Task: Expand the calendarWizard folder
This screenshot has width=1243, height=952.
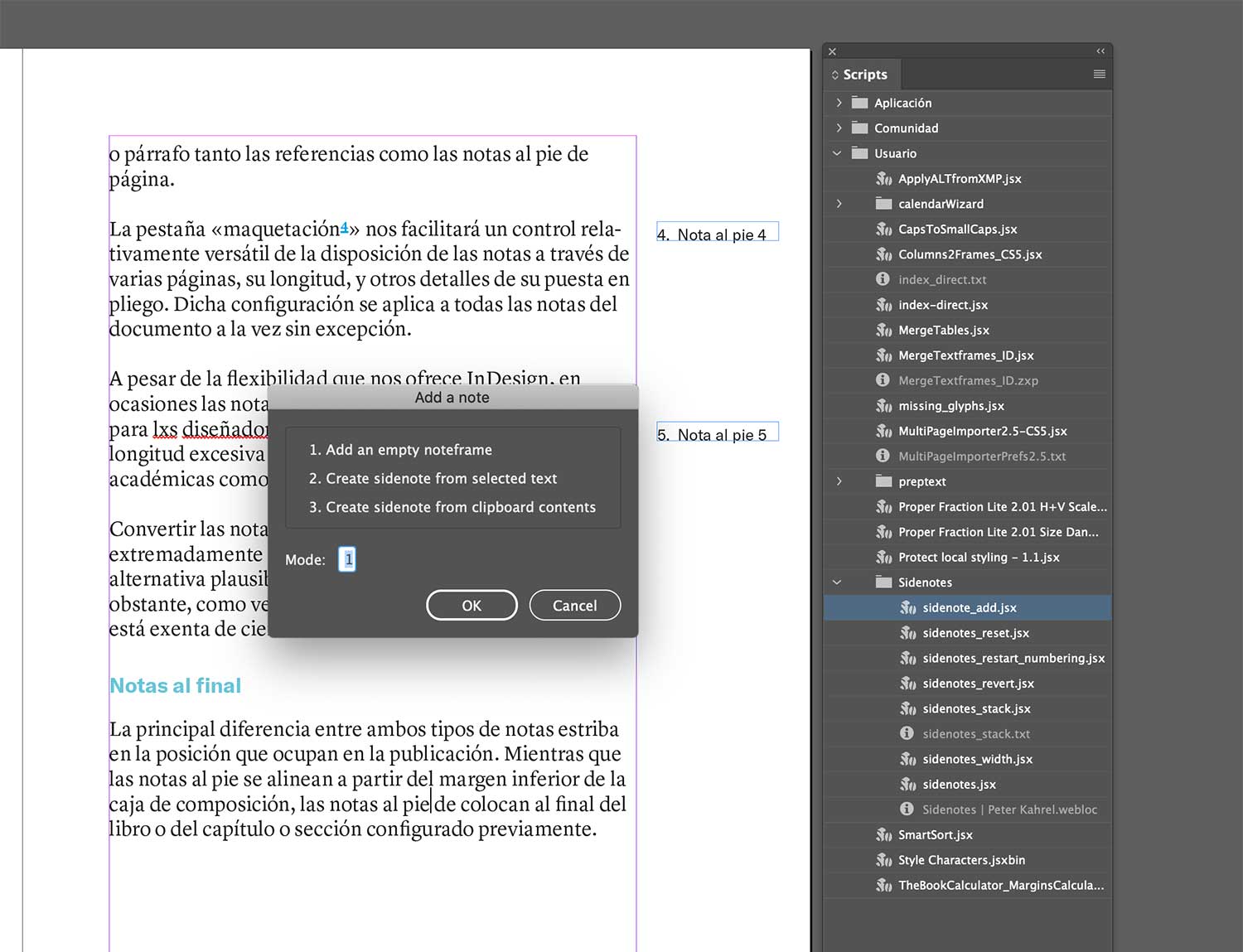Action: point(839,204)
